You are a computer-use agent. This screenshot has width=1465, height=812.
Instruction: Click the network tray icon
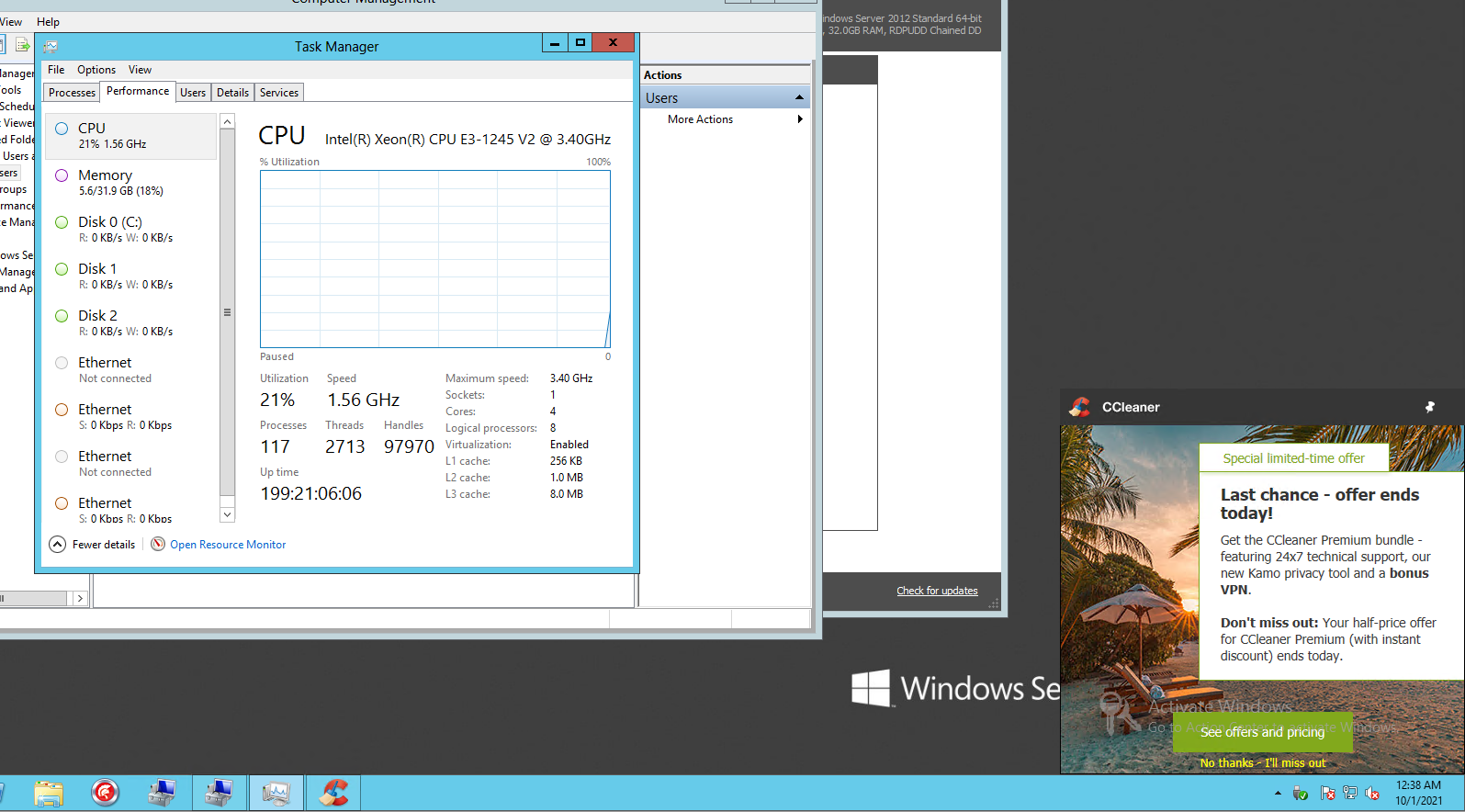1349,793
